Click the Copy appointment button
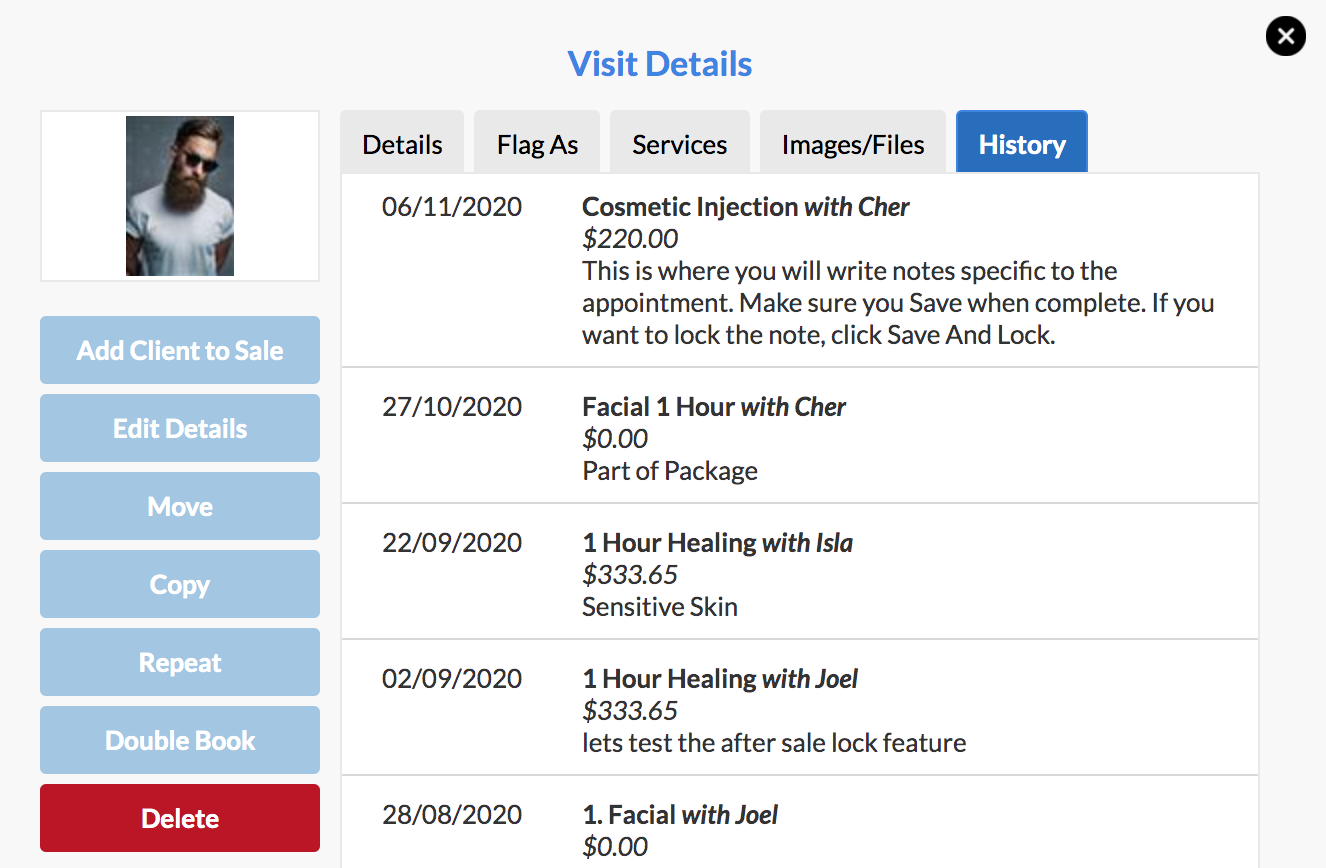Viewport: 1326px width, 868px height. [180, 584]
